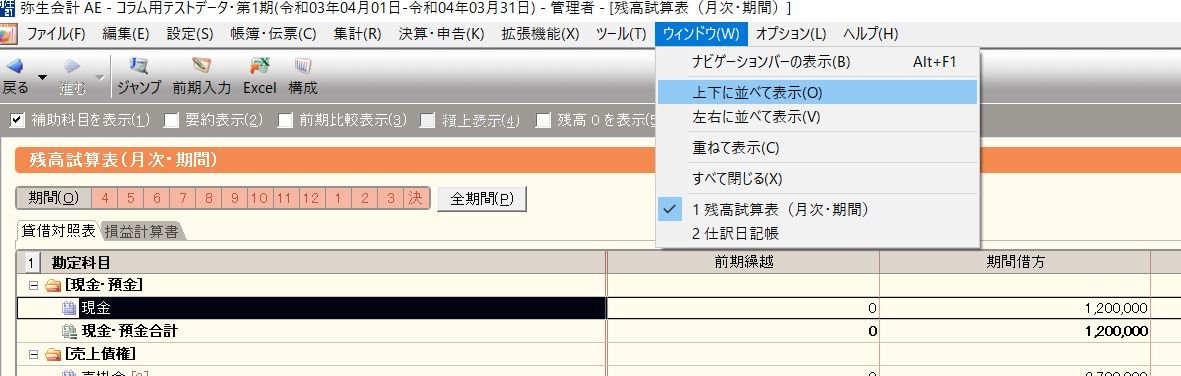This screenshot has height=376, width=1181.
Task: Collapse the 現金・預金 tree group
Action: click(x=33, y=285)
